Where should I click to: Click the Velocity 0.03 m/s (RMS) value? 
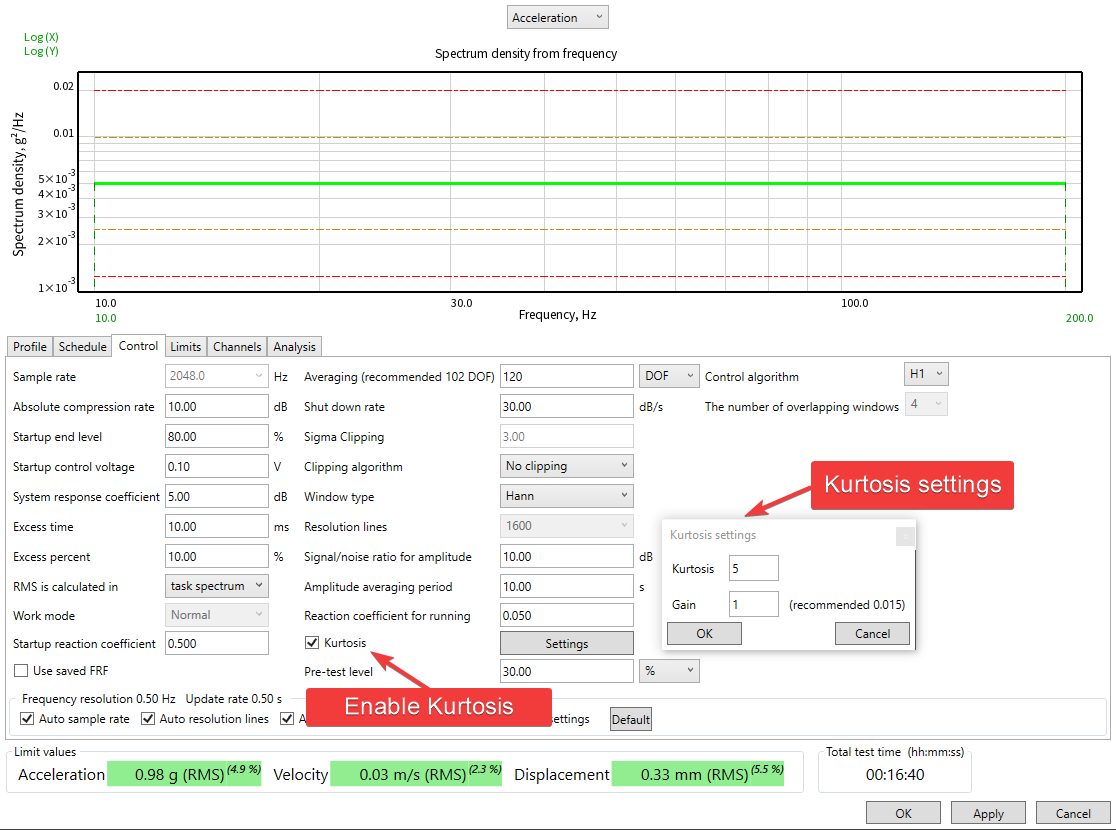(x=416, y=774)
